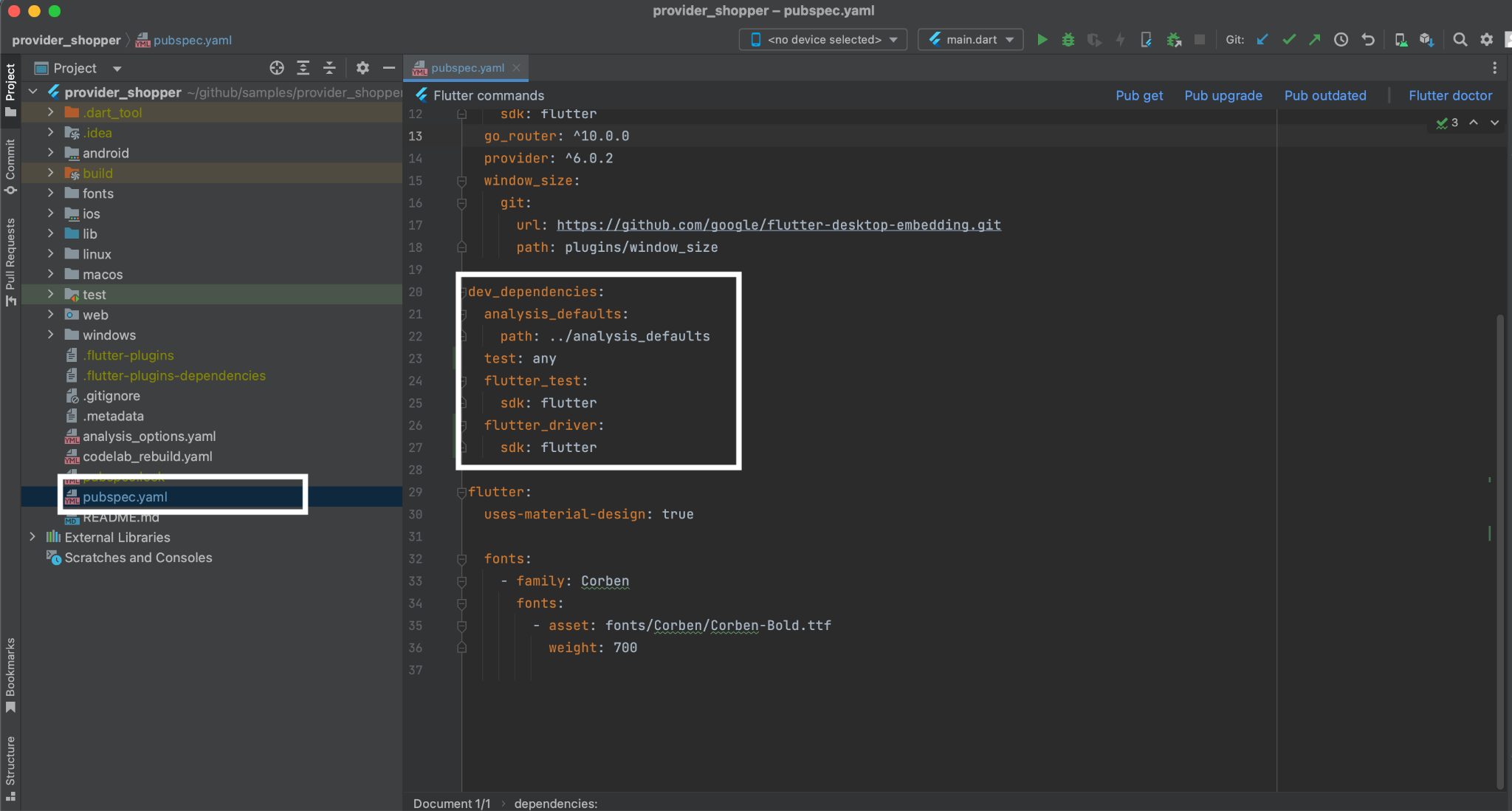The image size is (1512, 811).
Task: Open the main.dart run configuration dropdown
Action: (970, 40)
